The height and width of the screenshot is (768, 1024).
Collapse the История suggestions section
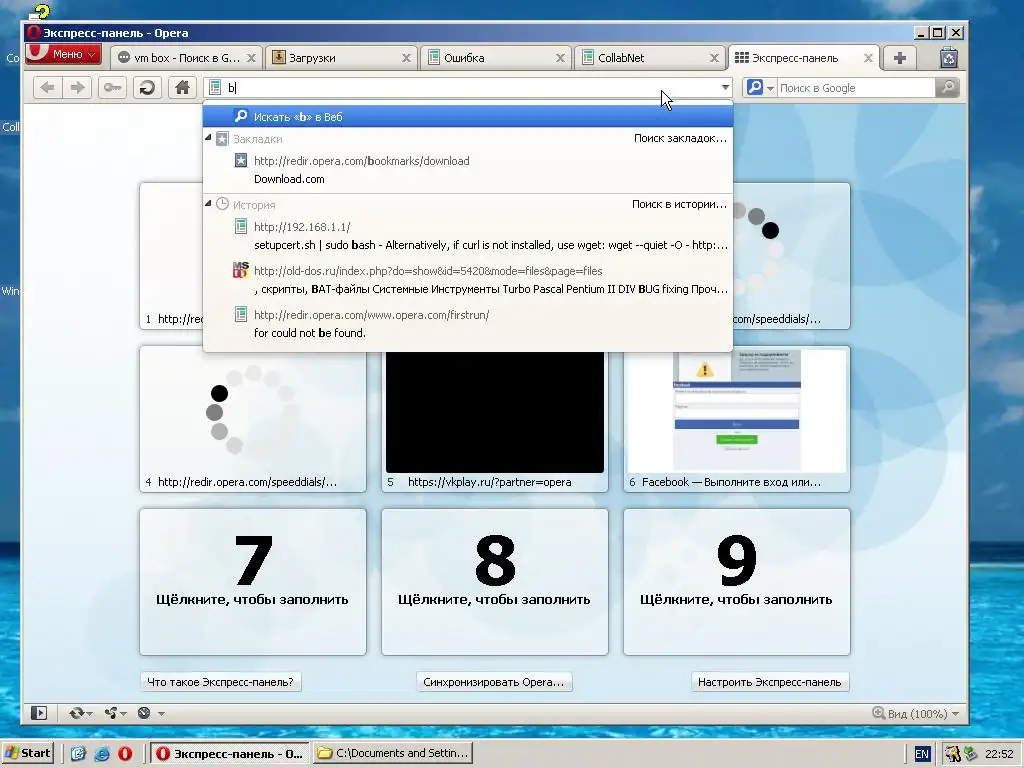(208, 204)
